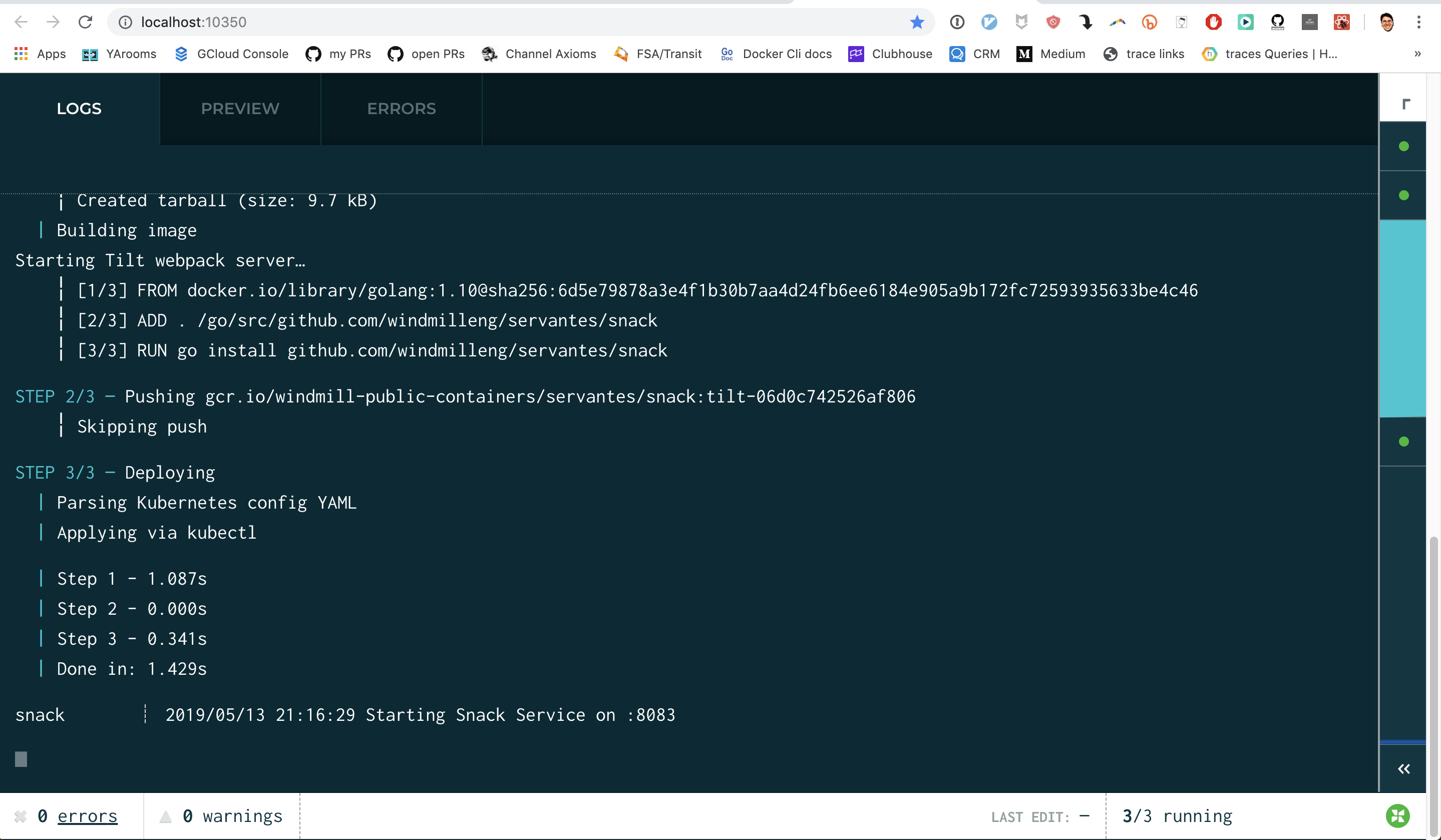This screenshot has width=1441, height=840.
Task: Open the YArooms bookmark
Action: pyautogui.click(x=119, y=54)
